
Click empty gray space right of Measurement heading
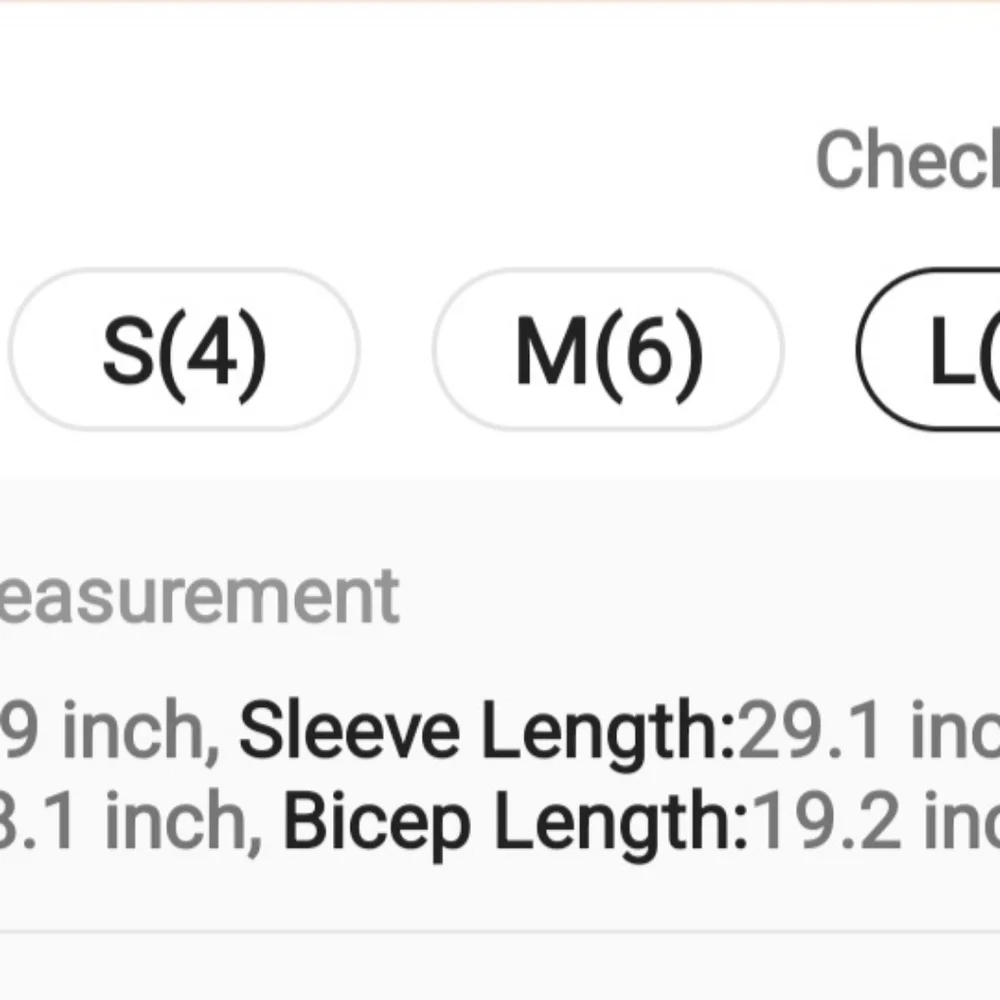pos(700,597)
